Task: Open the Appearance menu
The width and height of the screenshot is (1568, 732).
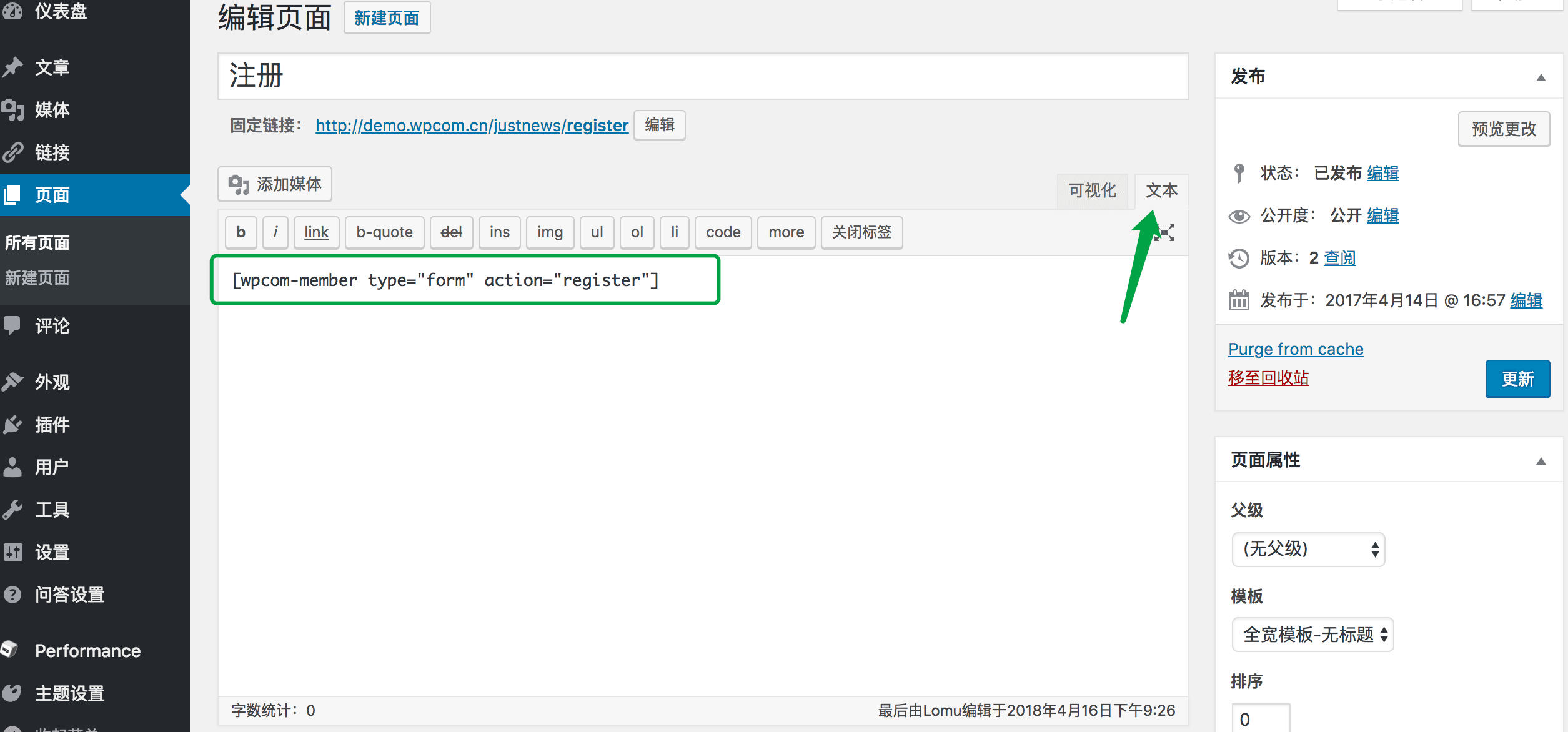Action: point(52,382)
